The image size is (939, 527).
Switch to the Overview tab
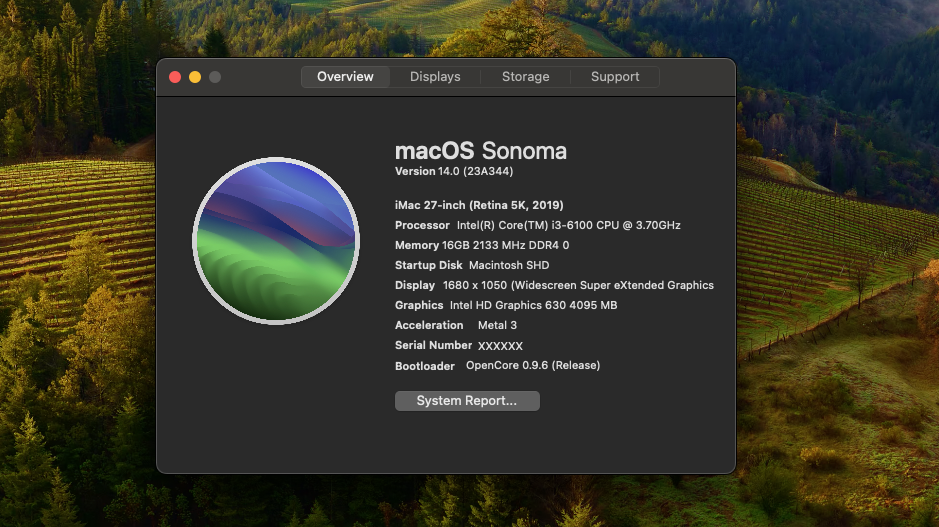(x=345, y=77)
